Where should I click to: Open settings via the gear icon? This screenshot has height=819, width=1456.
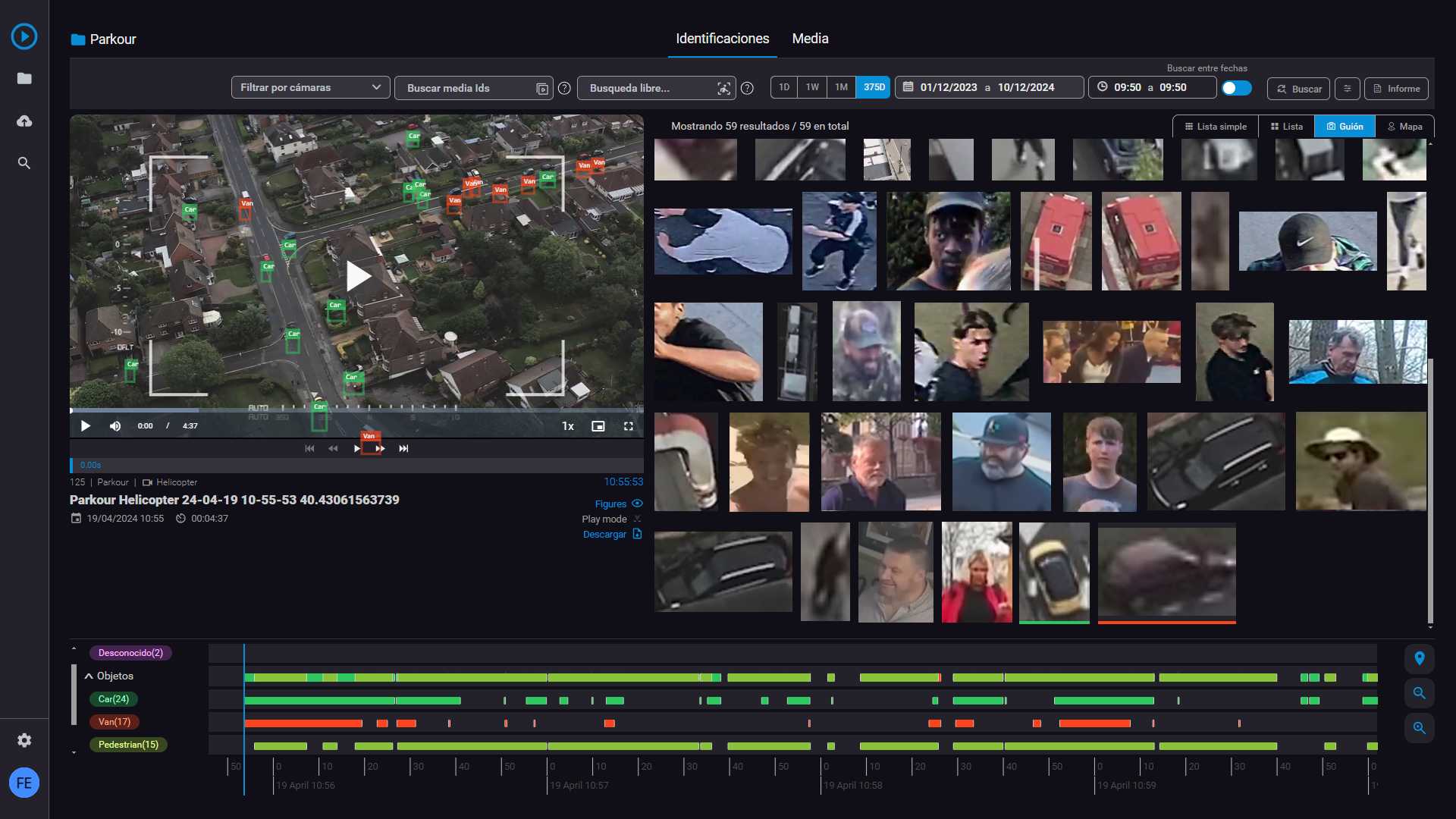tap(24, 740)
